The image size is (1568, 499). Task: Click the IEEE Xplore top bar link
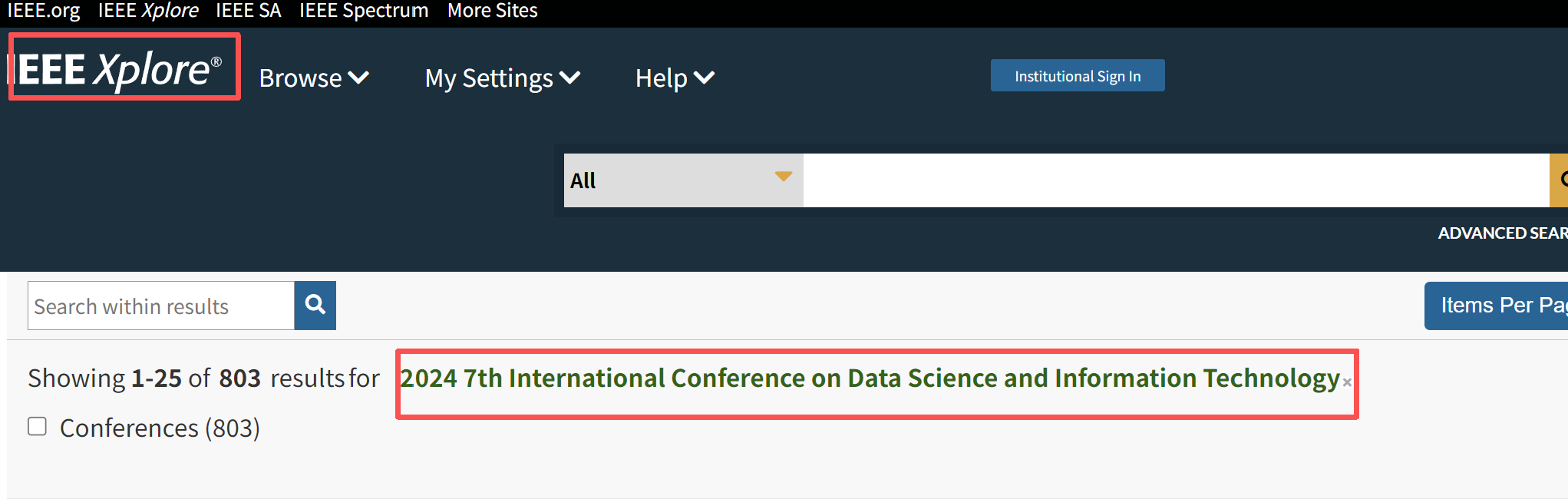(148, 11)
